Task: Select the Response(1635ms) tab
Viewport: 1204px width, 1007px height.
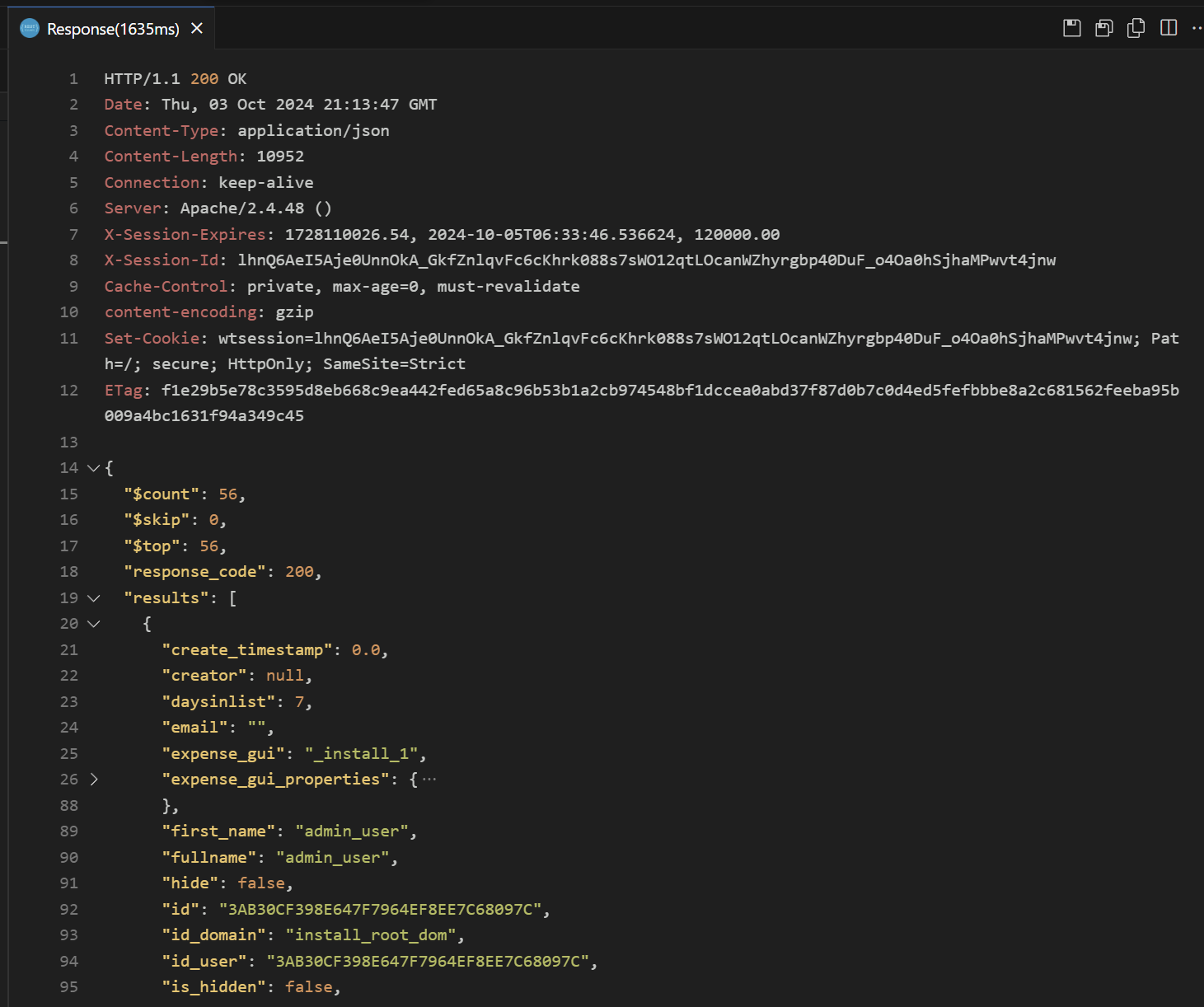Action: [113, 29]
